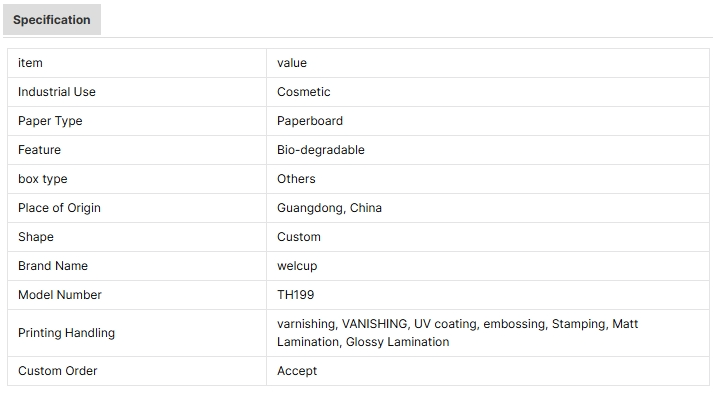The height and width of the screenshot is (393, 713).
Task: Click the Cosmetic value cell
Action: (x=488, y=92)
